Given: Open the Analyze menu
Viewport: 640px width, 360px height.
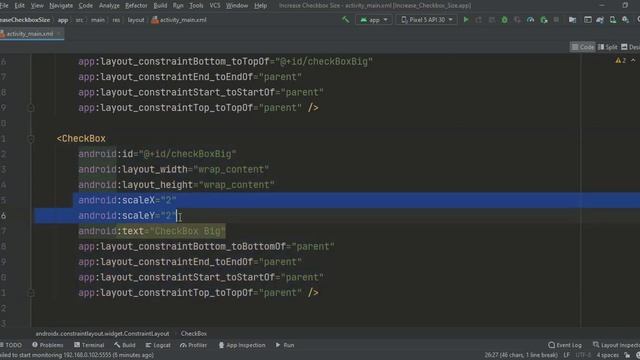Looking at the screenshot, I should click(109, 6).
